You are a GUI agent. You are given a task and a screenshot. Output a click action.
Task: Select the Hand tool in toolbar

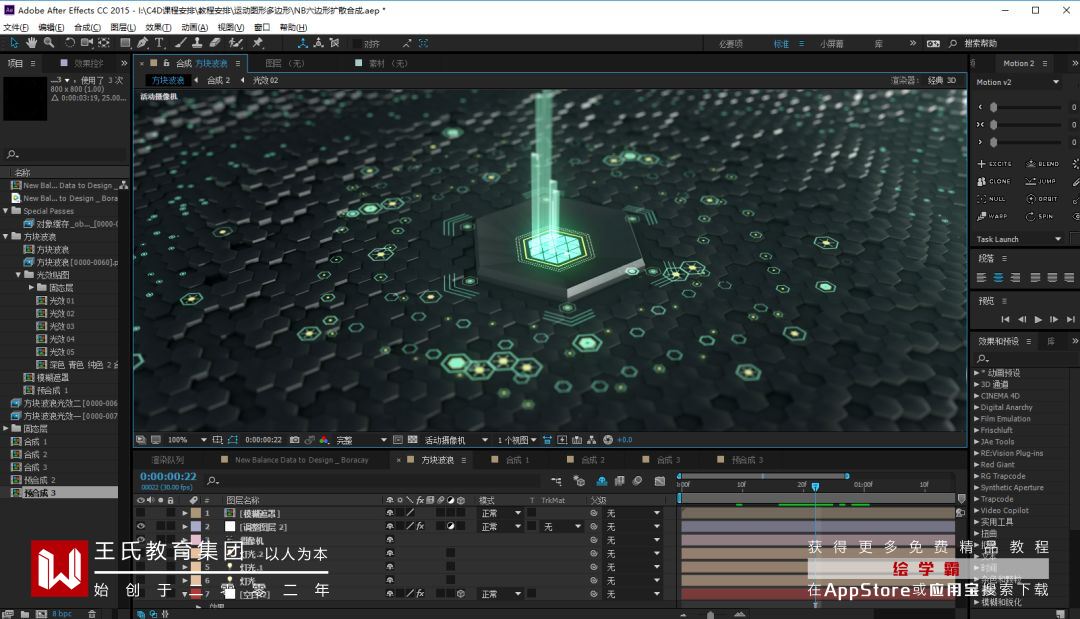(x=32, y=43)
